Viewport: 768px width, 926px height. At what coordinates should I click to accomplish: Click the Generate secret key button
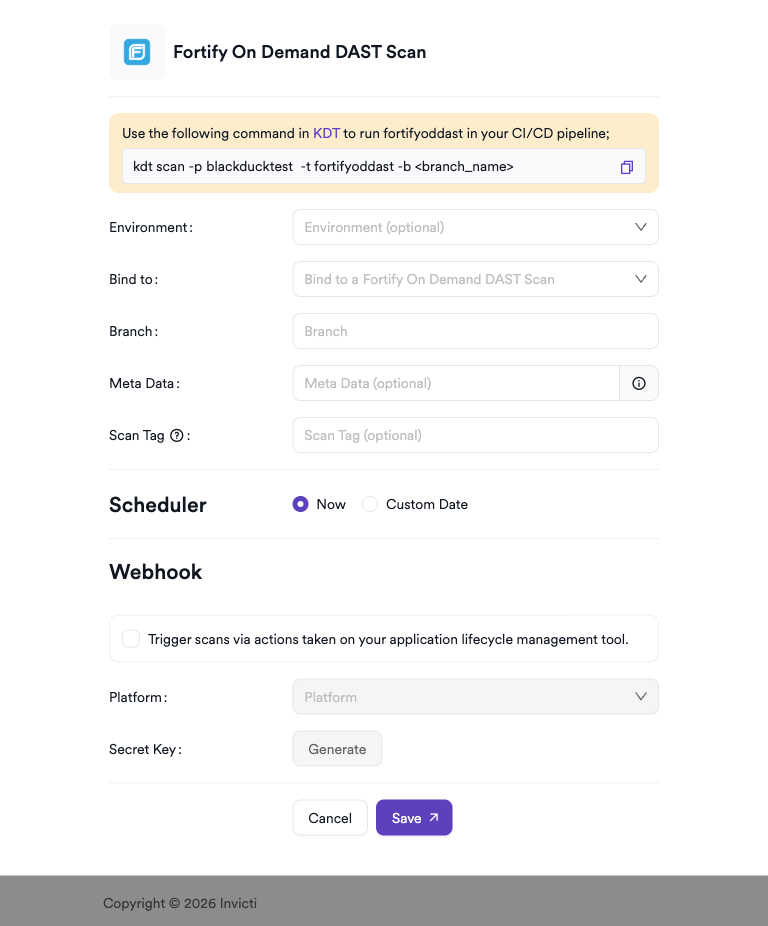337,749
